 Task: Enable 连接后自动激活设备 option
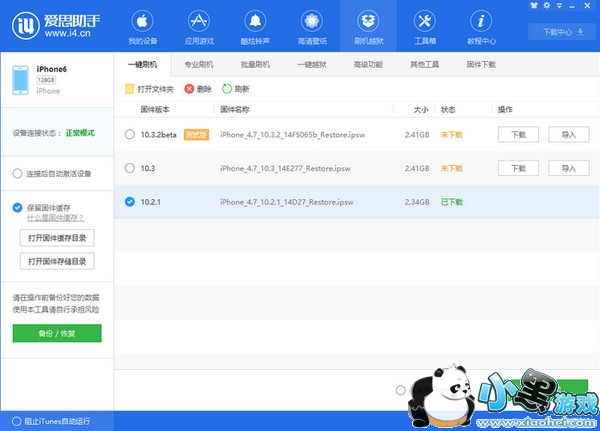click(18, 173)
